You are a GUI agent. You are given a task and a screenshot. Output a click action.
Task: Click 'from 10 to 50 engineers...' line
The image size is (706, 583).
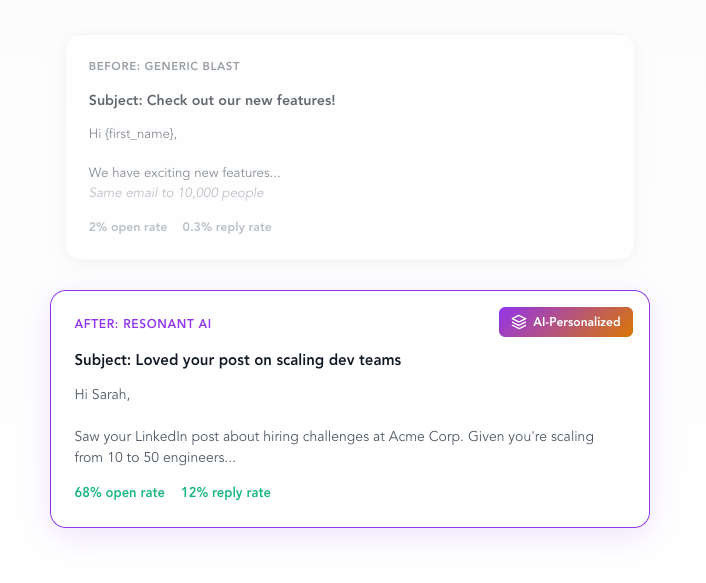click(x=155, y=457)
